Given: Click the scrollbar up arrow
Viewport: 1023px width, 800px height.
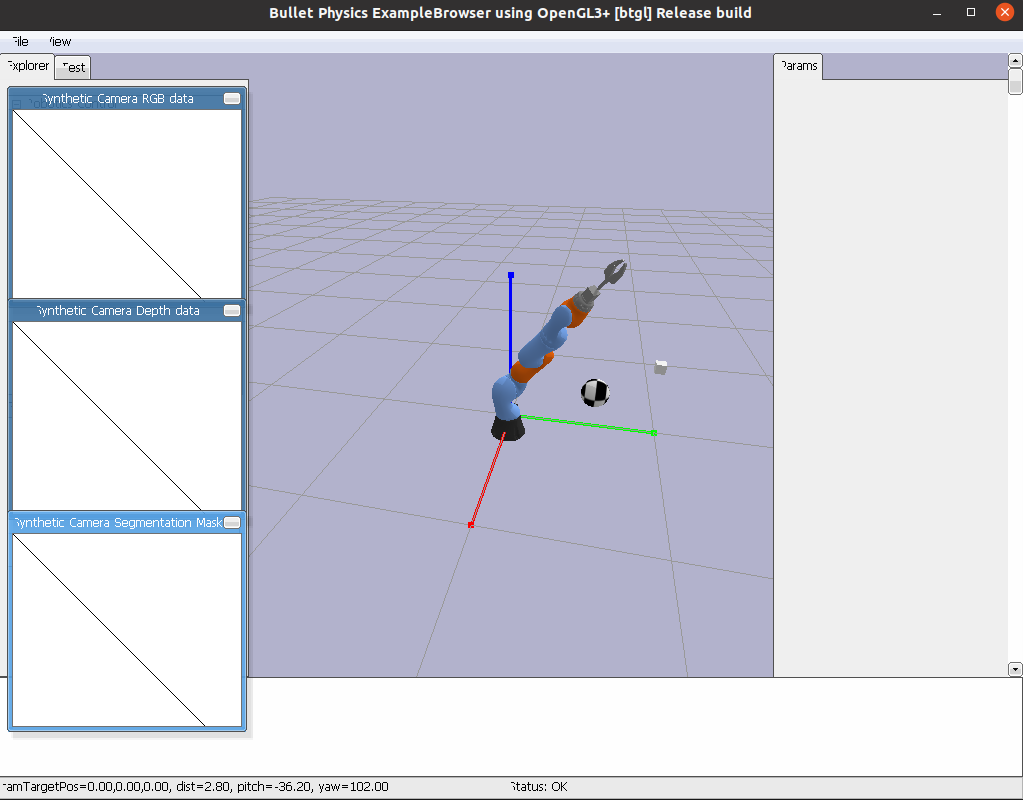Looking at the screenshot, I should pos(1015,61).
